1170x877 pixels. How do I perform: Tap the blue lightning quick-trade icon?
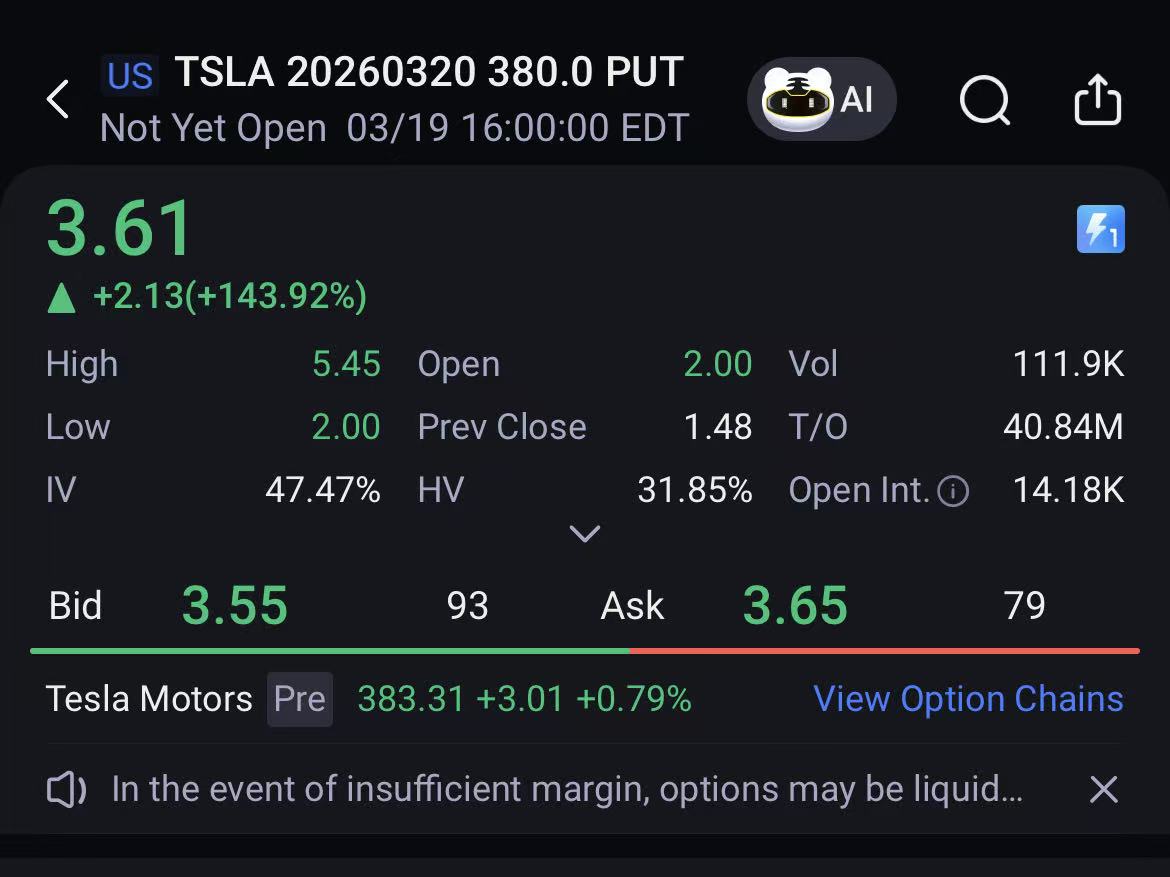tap(1100, 229)
